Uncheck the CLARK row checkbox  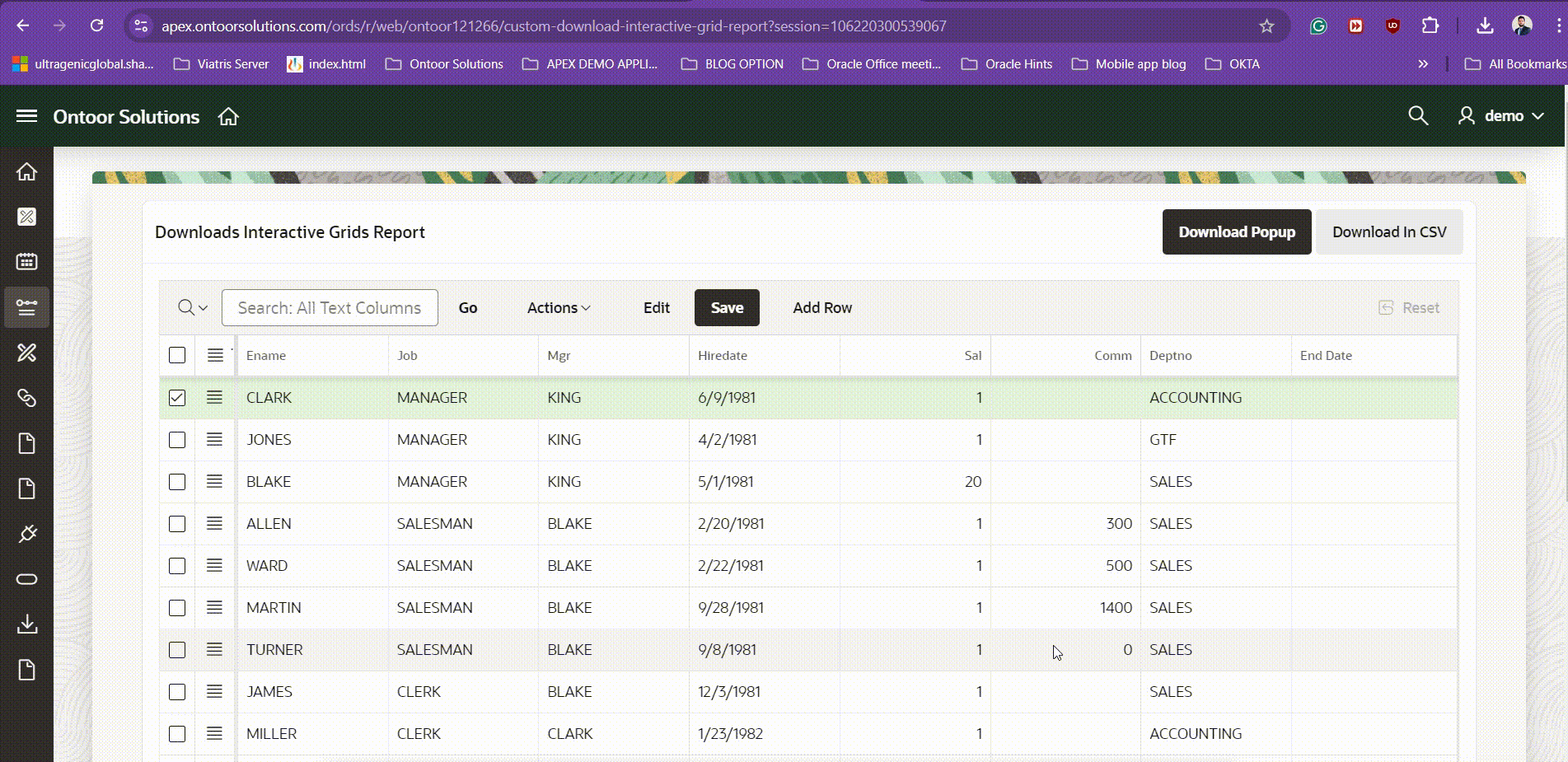[x=176, y=397]
